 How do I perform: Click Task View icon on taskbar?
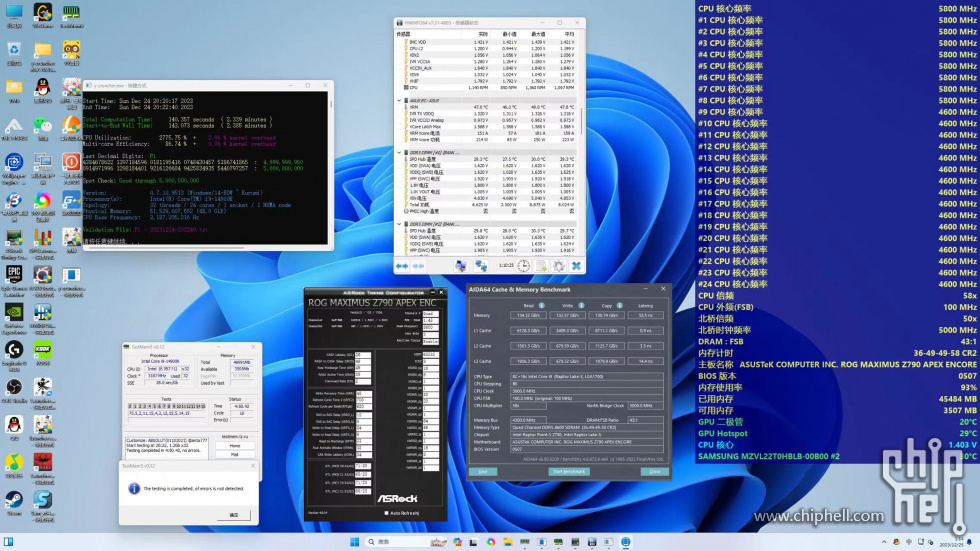474,542
